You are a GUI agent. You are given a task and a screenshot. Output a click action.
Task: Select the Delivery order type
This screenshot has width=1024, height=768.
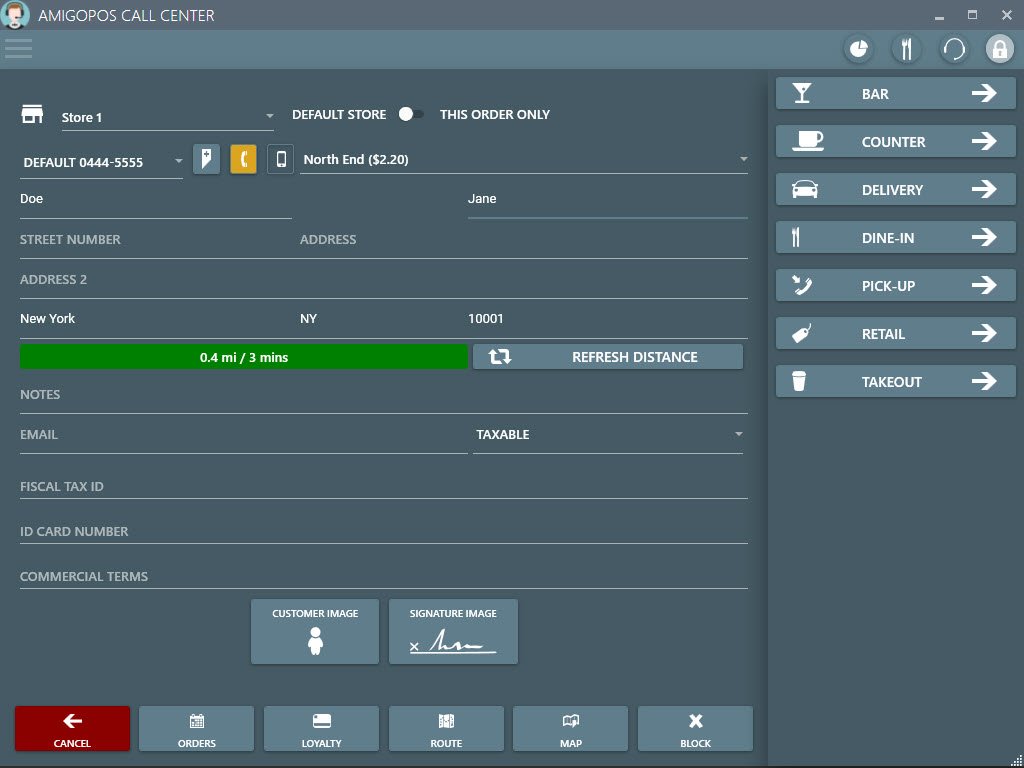[895, 190]
